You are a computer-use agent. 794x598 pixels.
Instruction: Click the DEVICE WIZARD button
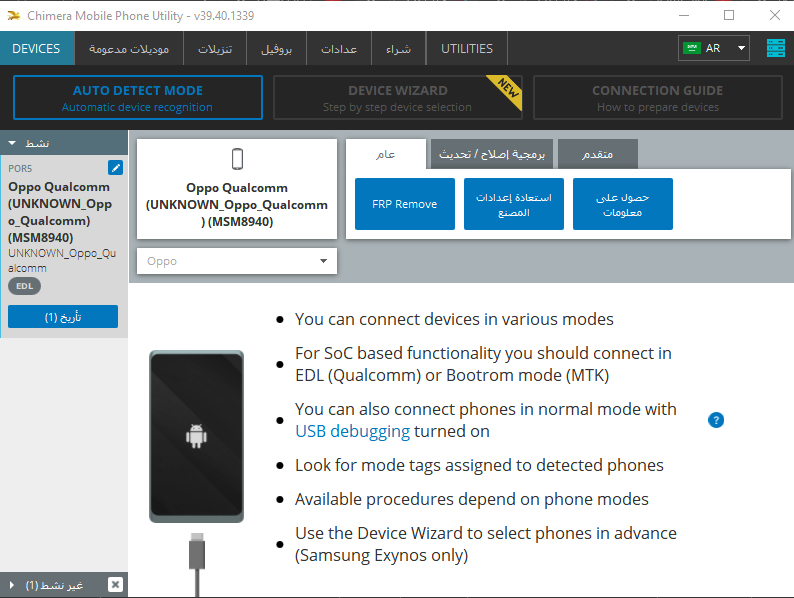pyautogui.click(x=398, y=98)
